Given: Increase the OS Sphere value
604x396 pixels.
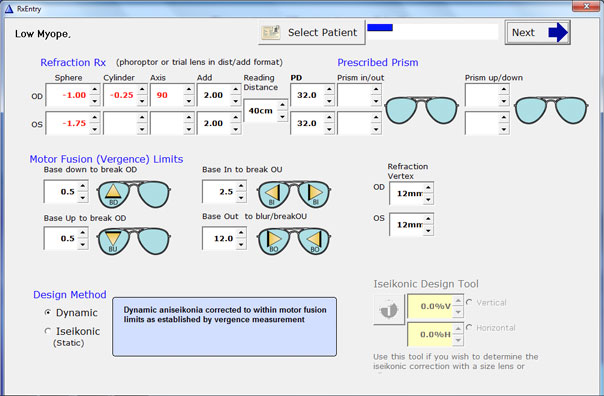Looking at the screenshot, I should (94, 117).
